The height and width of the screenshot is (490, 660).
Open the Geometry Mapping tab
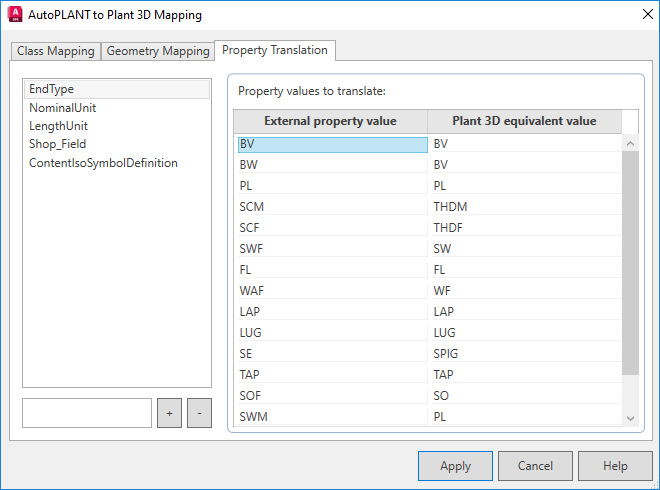pyautogui.click(x=158, y=51)
